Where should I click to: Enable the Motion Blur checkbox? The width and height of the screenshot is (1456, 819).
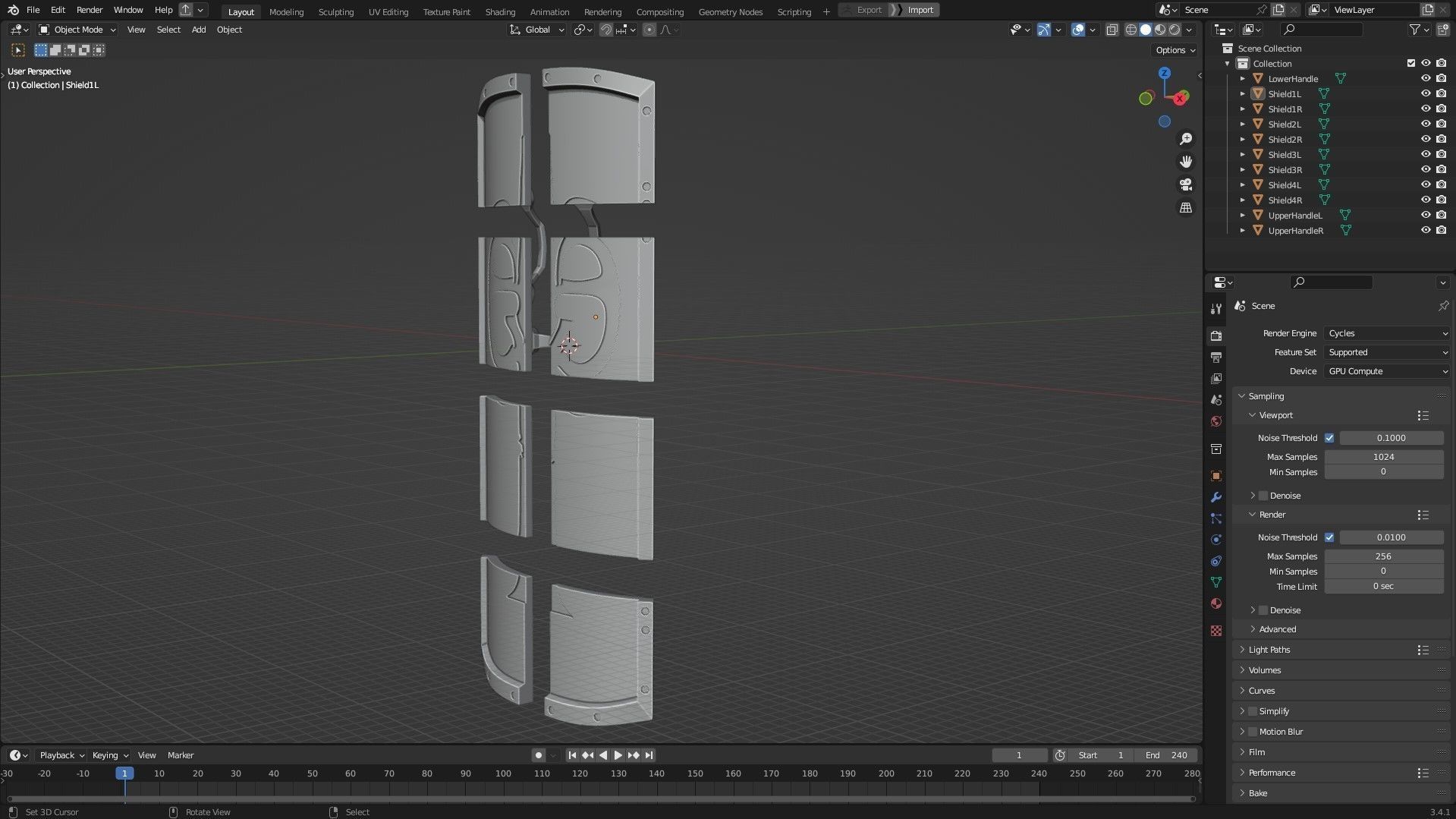point(1253,732)
